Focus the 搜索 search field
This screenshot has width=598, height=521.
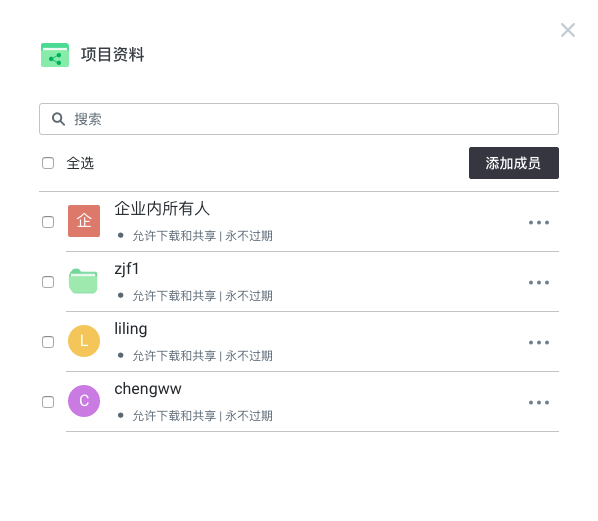click(299, 119)
